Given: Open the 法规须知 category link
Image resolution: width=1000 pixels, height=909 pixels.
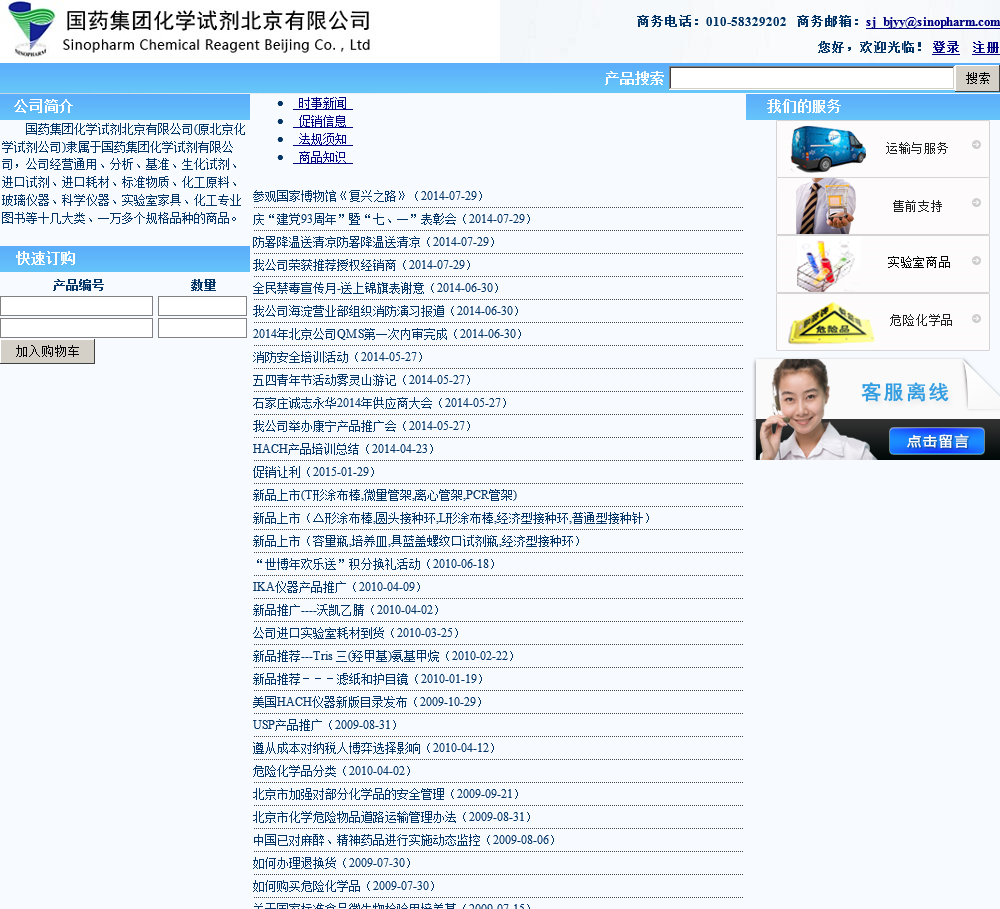Looking at the screenshot, I should pos(323,139).
